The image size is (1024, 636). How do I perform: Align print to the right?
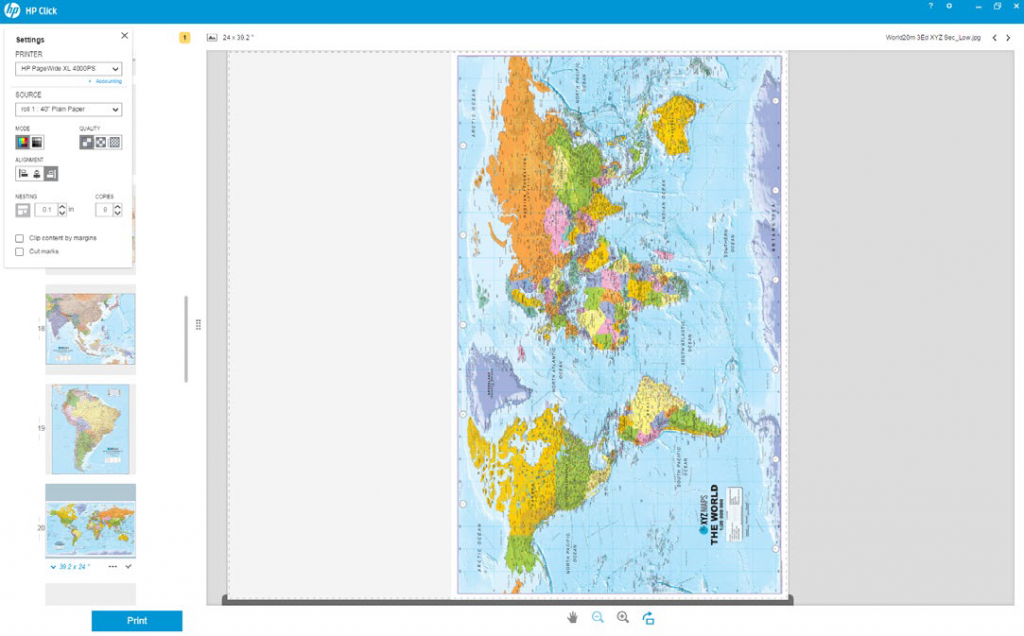(51, 174)
